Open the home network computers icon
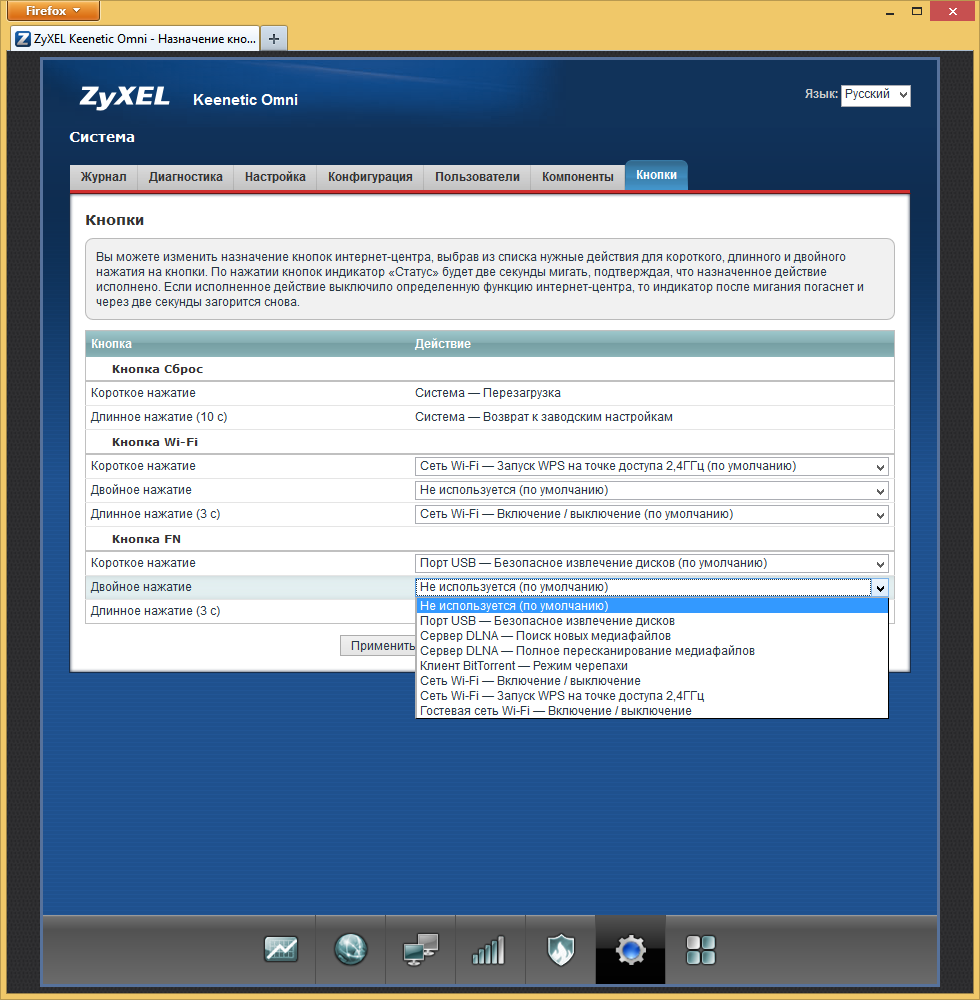The width and height of the screenshot is (980, 1000). click(x=420, y=950)
